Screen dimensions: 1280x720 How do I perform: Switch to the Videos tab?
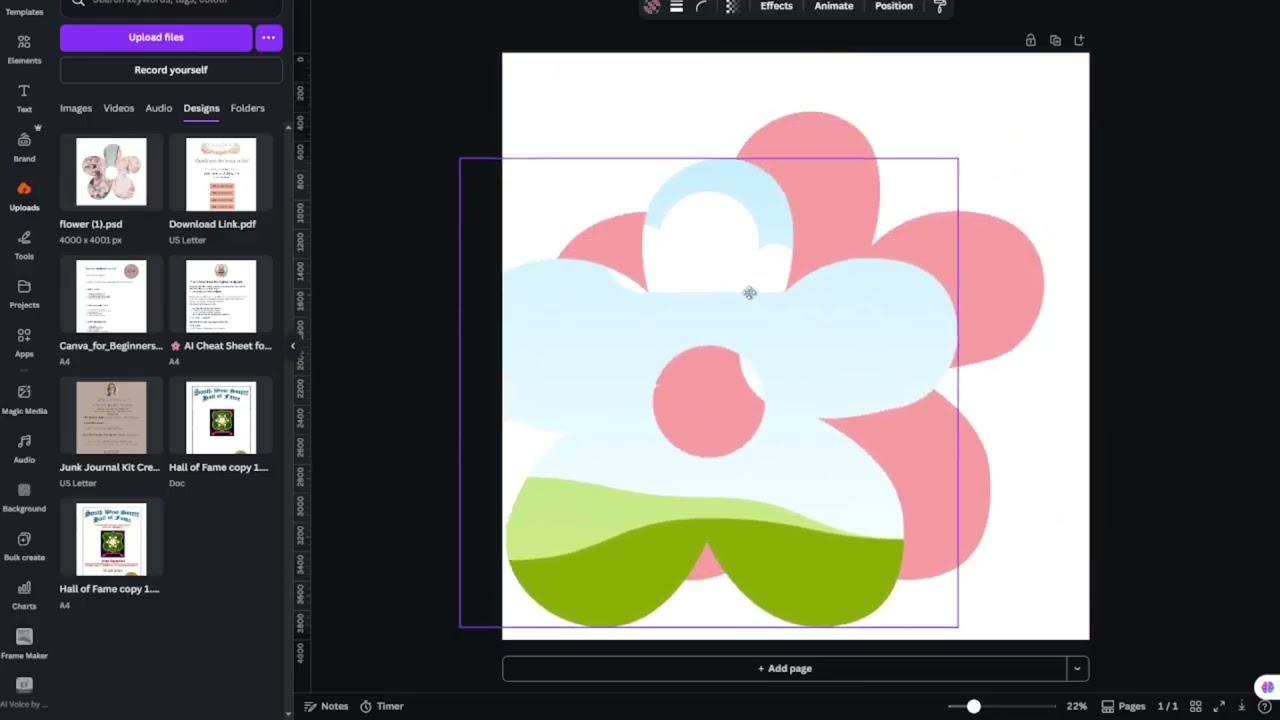(118, 108)
